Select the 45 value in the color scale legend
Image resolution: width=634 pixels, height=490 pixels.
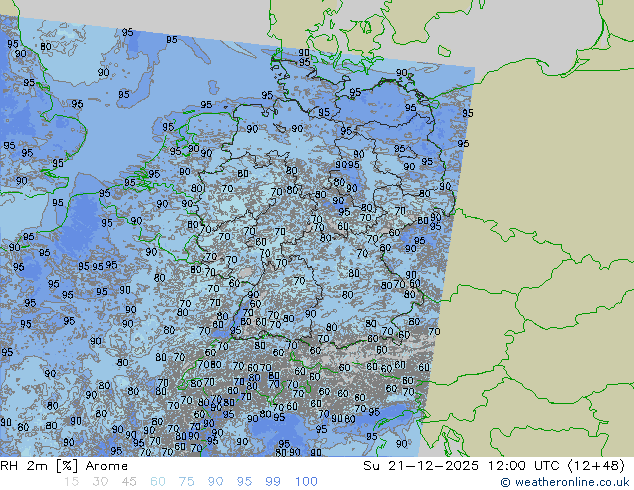tap(129, 482)
